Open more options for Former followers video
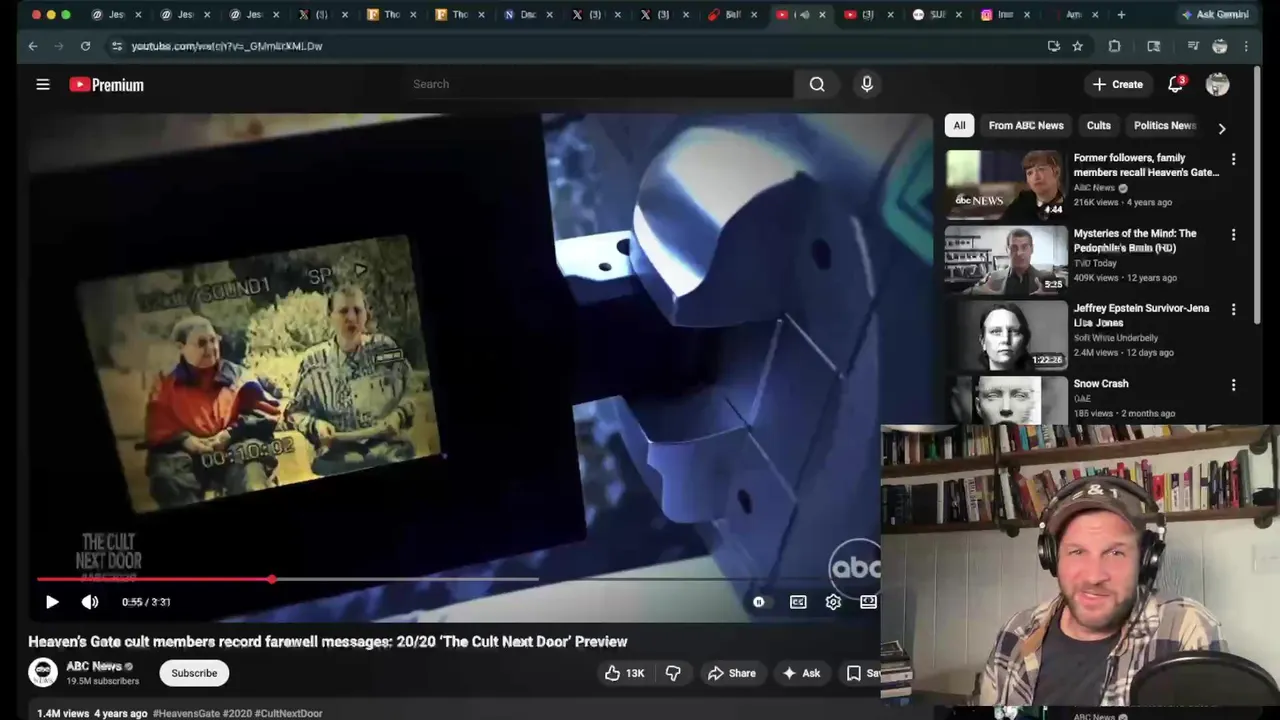 pos(1233,159)
